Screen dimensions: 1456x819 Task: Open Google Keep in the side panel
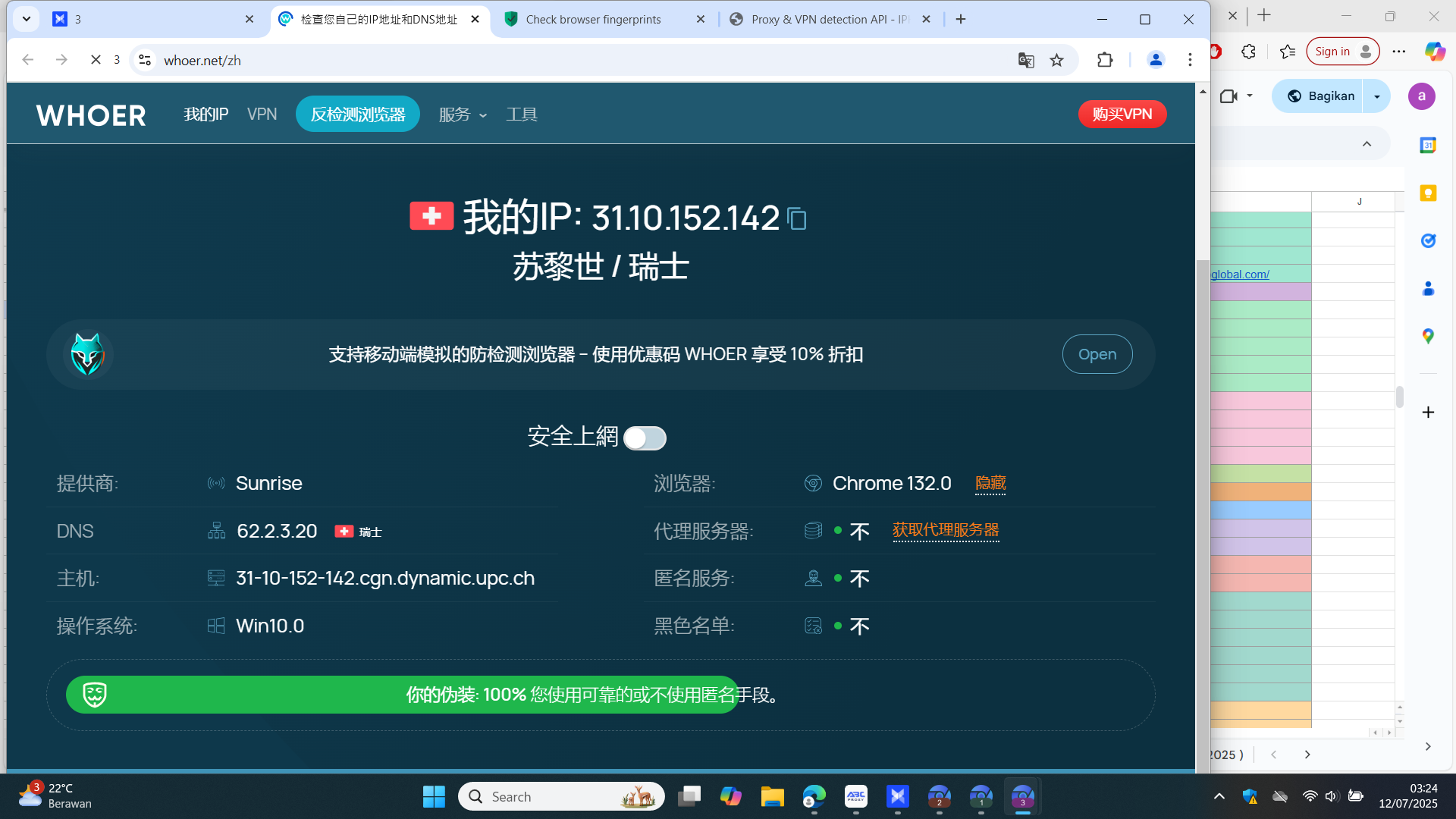point(1428,193)
